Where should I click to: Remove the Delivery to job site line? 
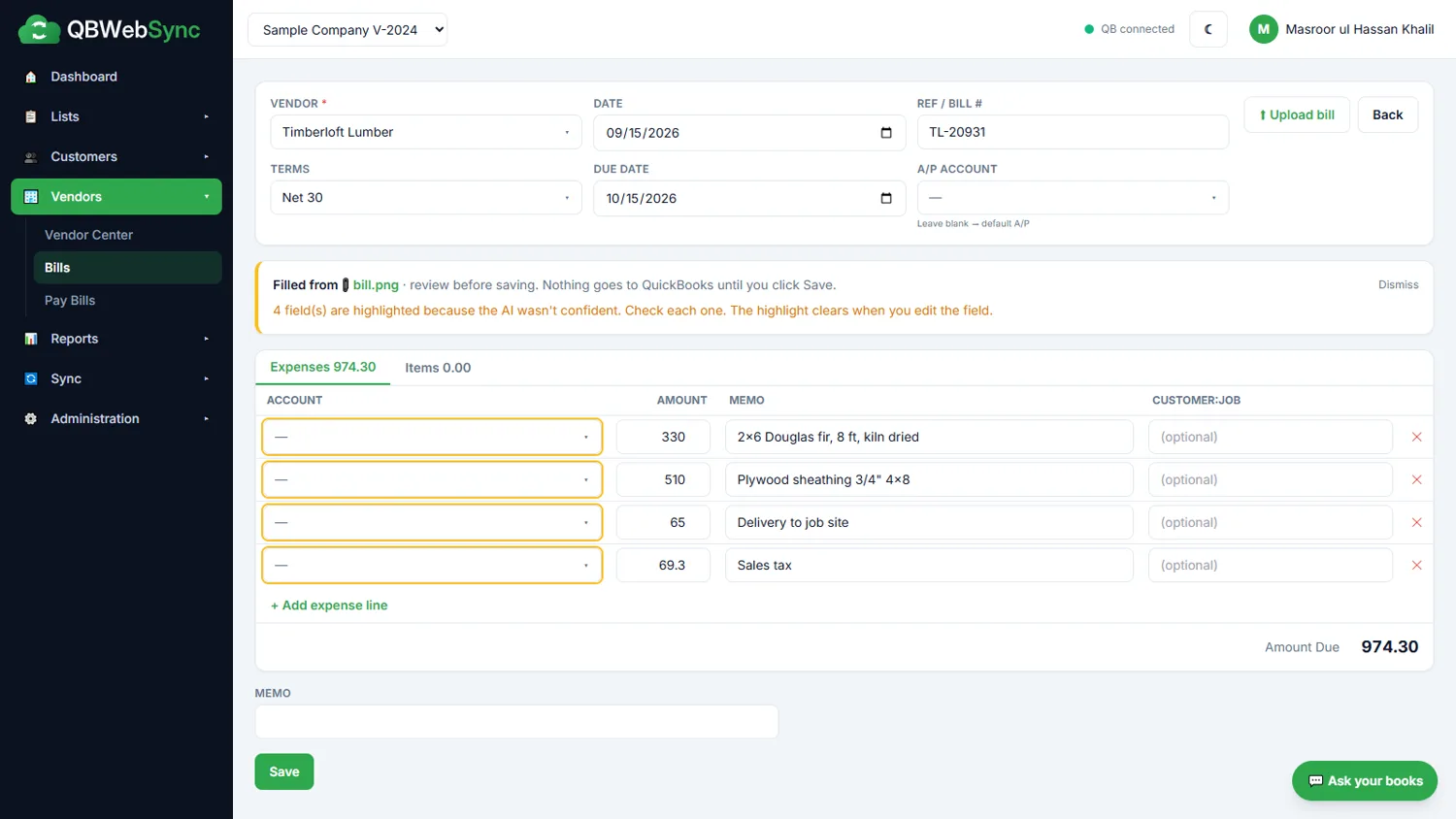1416,522
